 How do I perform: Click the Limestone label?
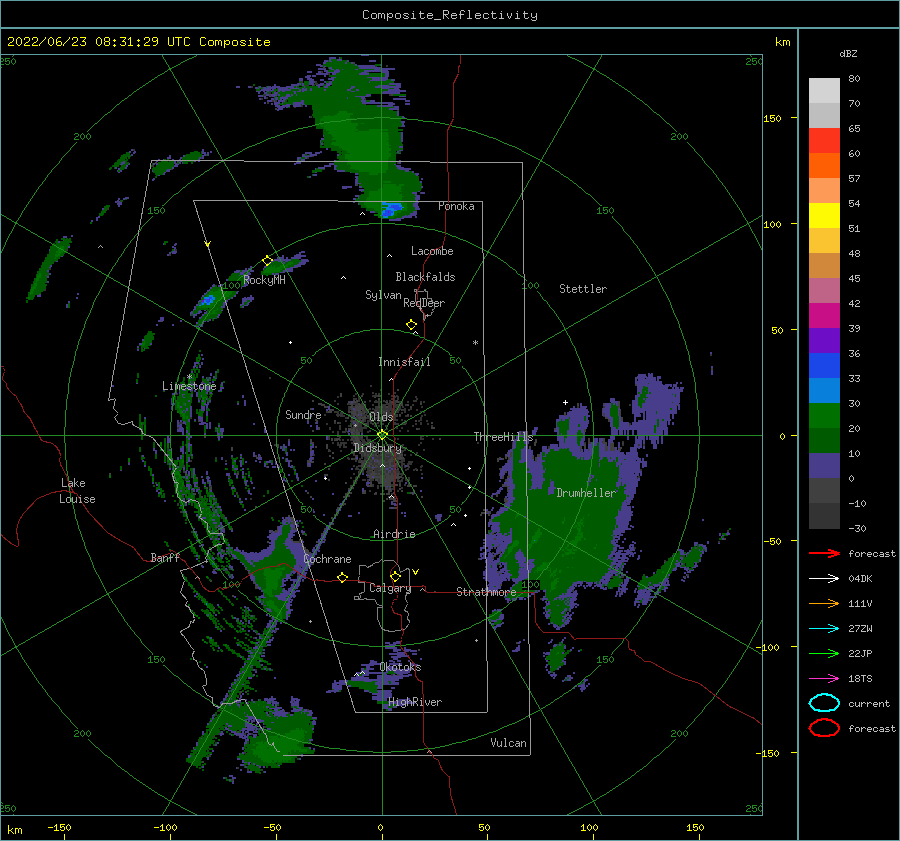click(x=189, y=386)
